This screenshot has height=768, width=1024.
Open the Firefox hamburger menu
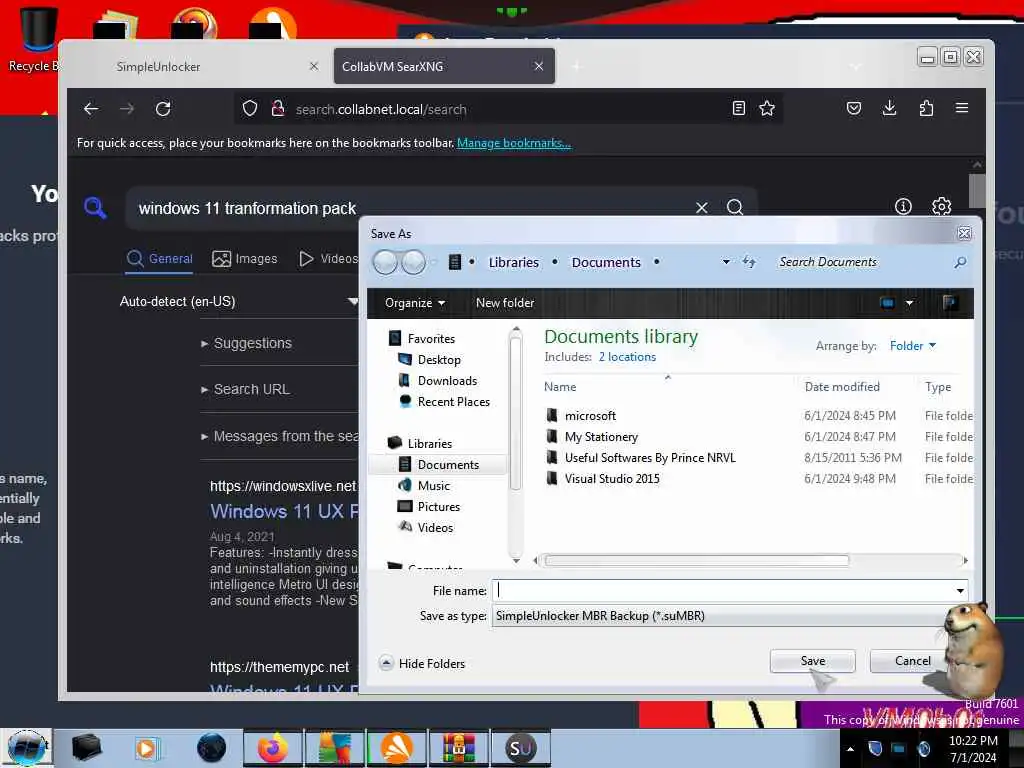point(962,108)
